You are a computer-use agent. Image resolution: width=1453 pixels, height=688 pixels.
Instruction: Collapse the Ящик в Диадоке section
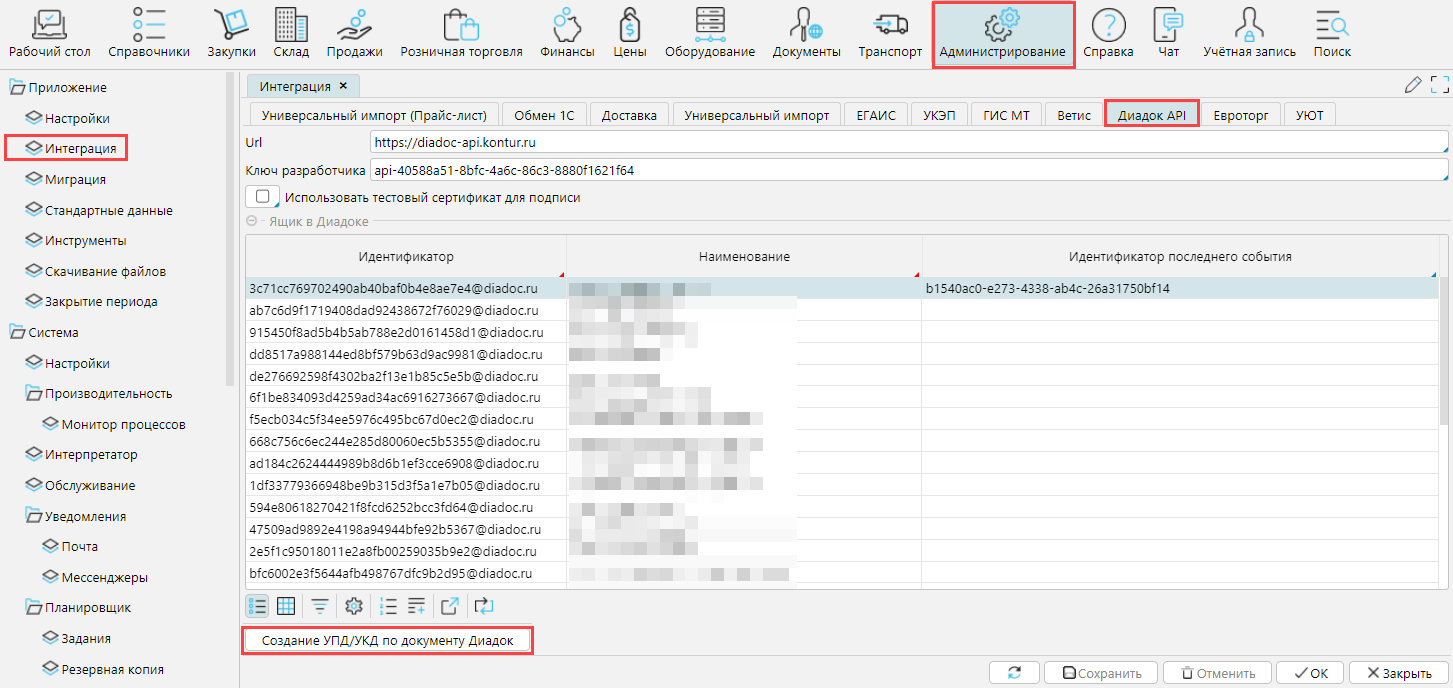click(x=252, y=221)
